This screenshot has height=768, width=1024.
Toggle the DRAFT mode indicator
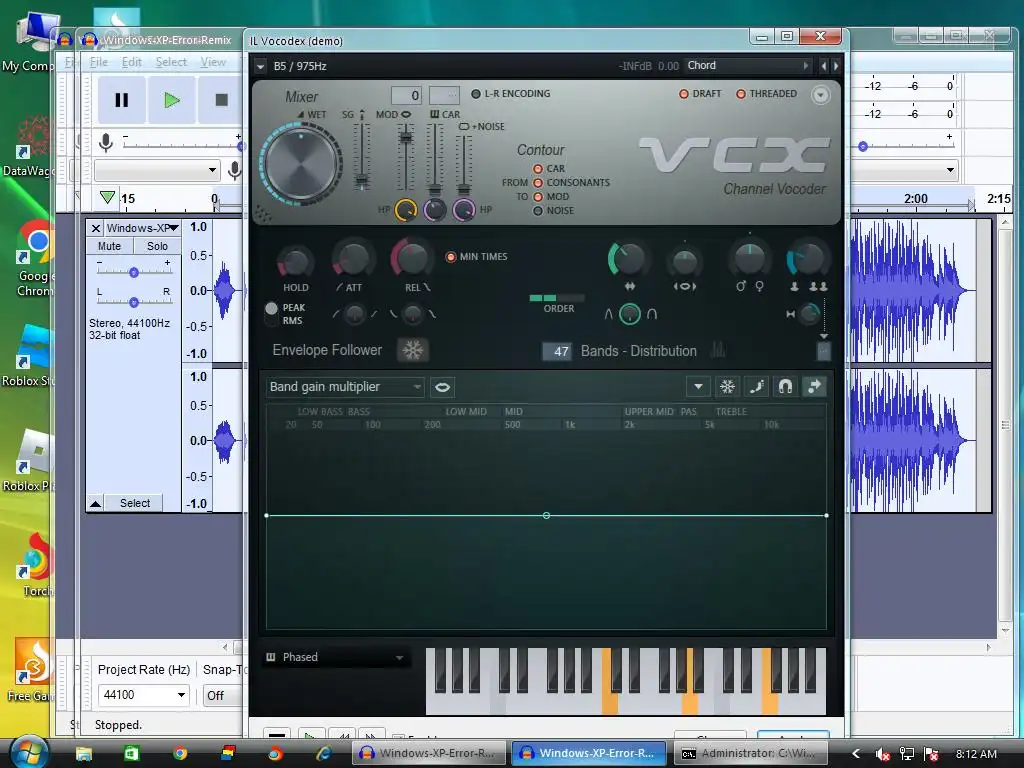[684, 94]
